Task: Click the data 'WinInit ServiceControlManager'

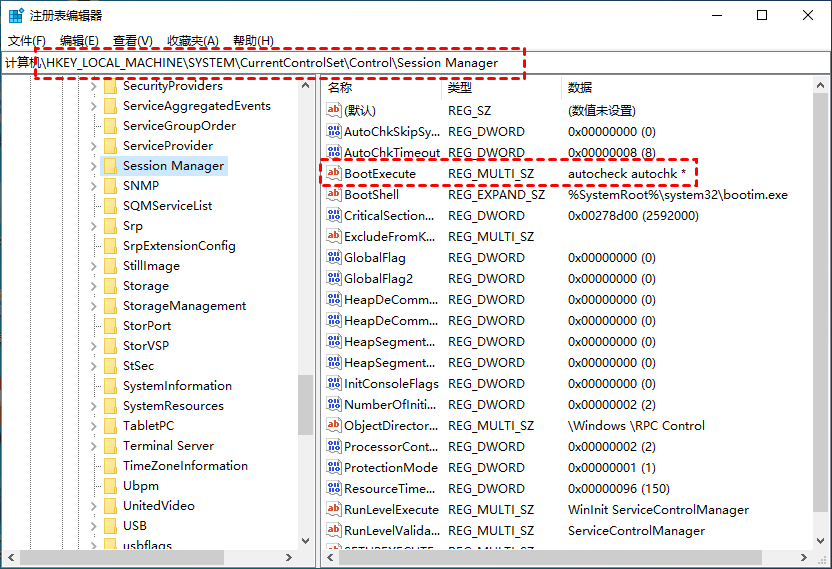Action: (x=658, y=510)
